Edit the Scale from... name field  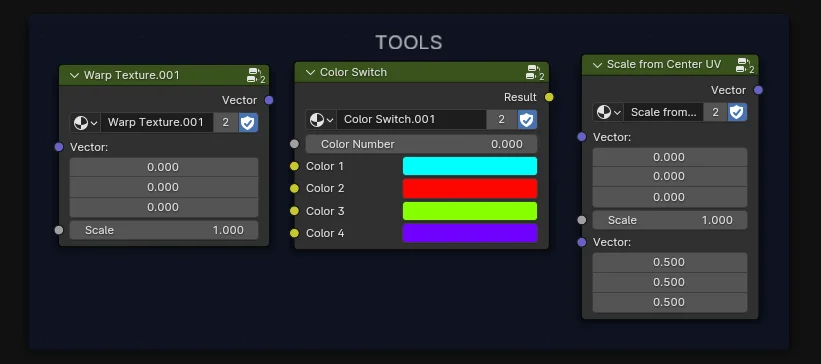click(x=663, y=112)
